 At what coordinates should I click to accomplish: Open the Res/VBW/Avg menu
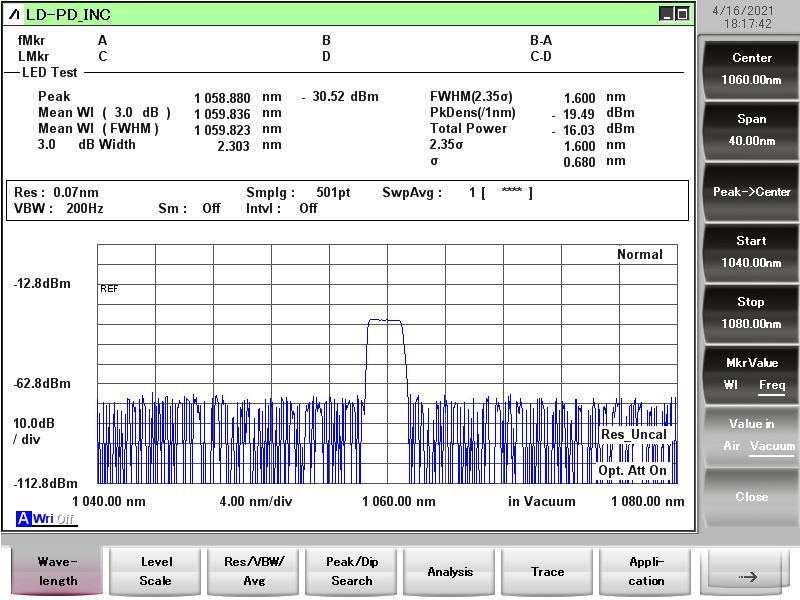coord(253,571)
